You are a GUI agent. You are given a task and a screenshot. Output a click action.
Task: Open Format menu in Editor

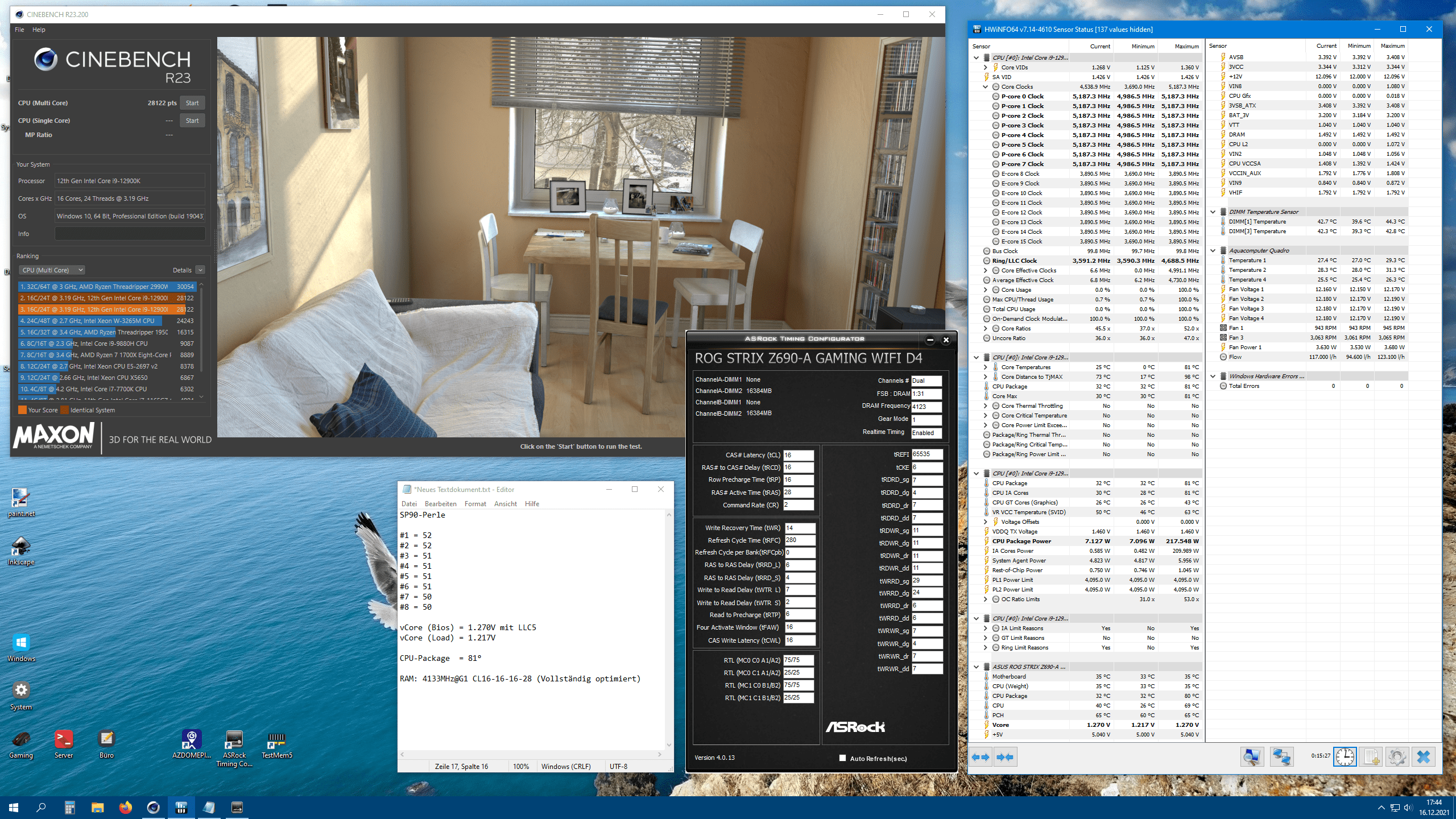point(475,503)
